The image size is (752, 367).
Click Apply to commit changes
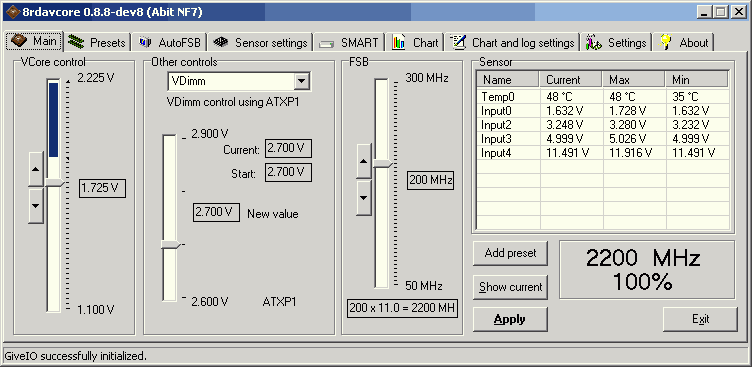tap(510, 319)
